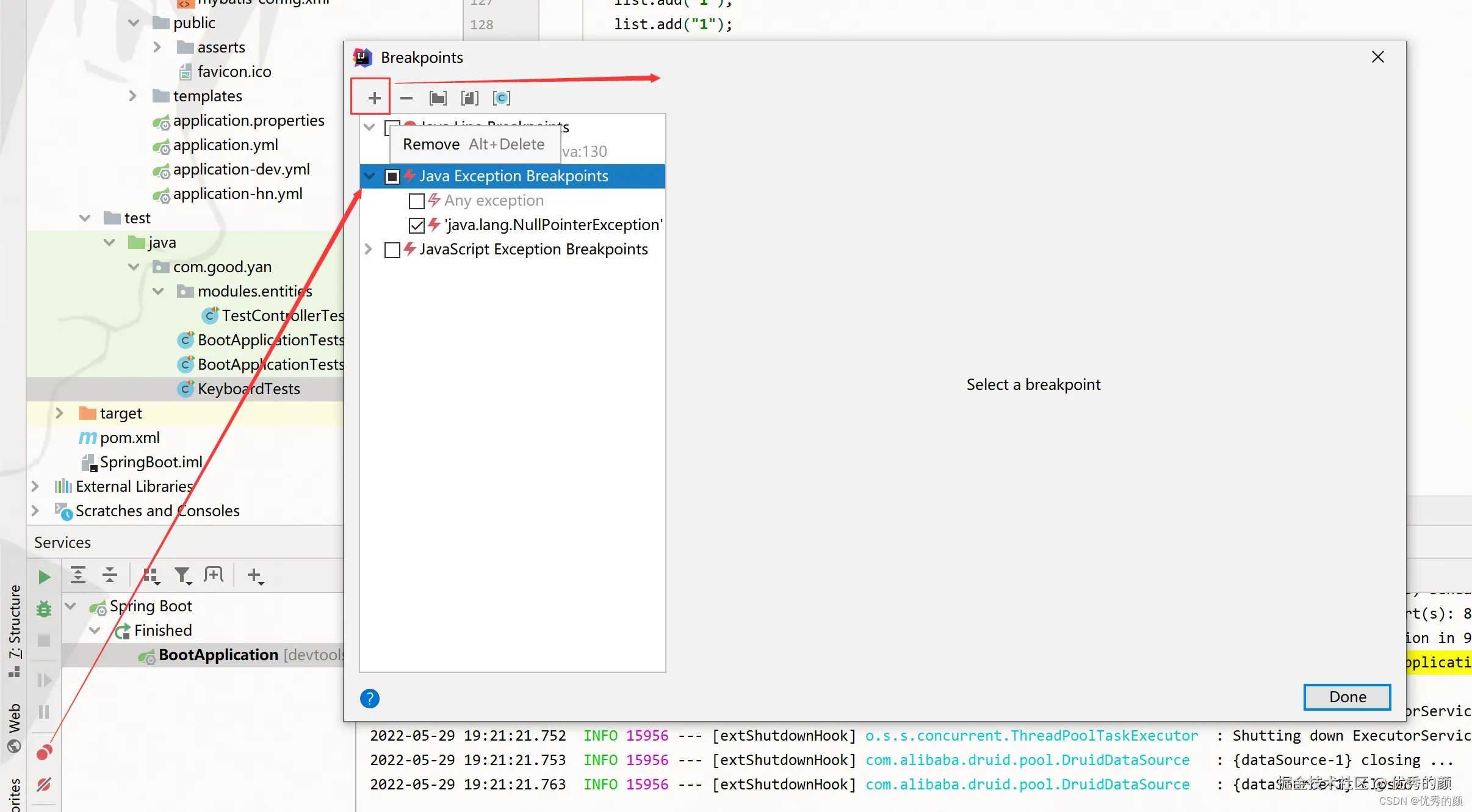Click the Add breakpoint plus icon
The image size is (1472, 812).
tap(374, 98)
